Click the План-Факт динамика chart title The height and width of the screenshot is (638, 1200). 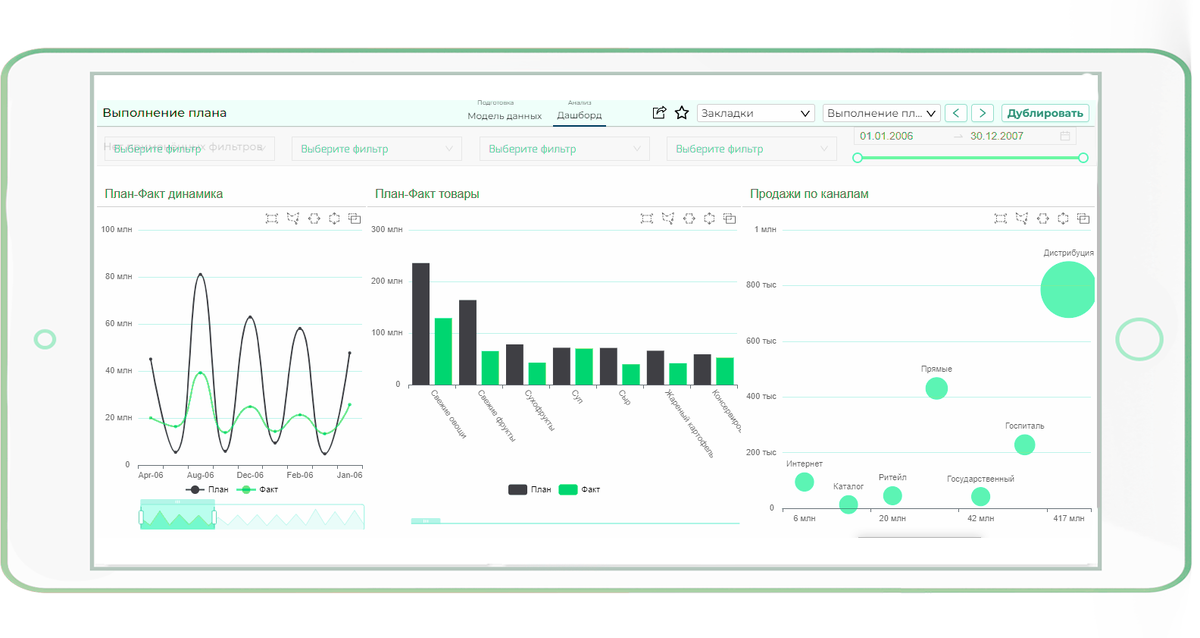pyautogui.click(x=164, y=194)
